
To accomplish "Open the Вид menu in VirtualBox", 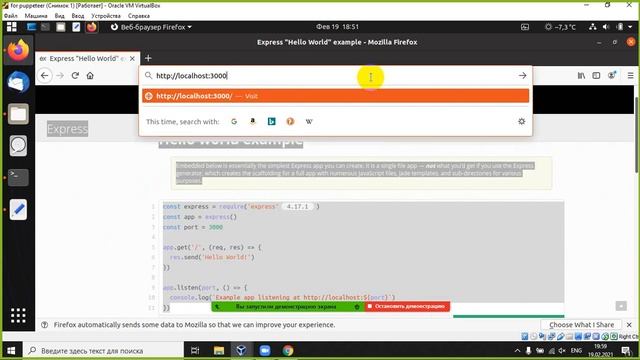I will click(x=60, y=16).
